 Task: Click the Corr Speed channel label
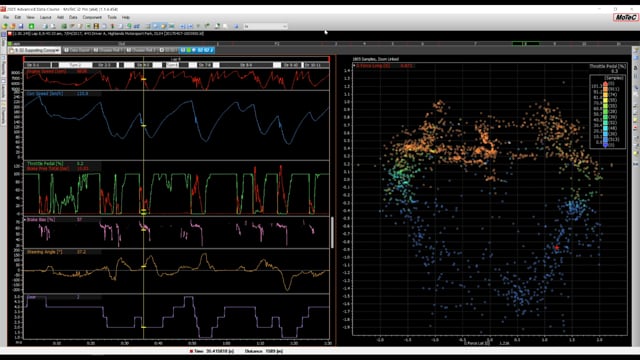pos(45,94)
